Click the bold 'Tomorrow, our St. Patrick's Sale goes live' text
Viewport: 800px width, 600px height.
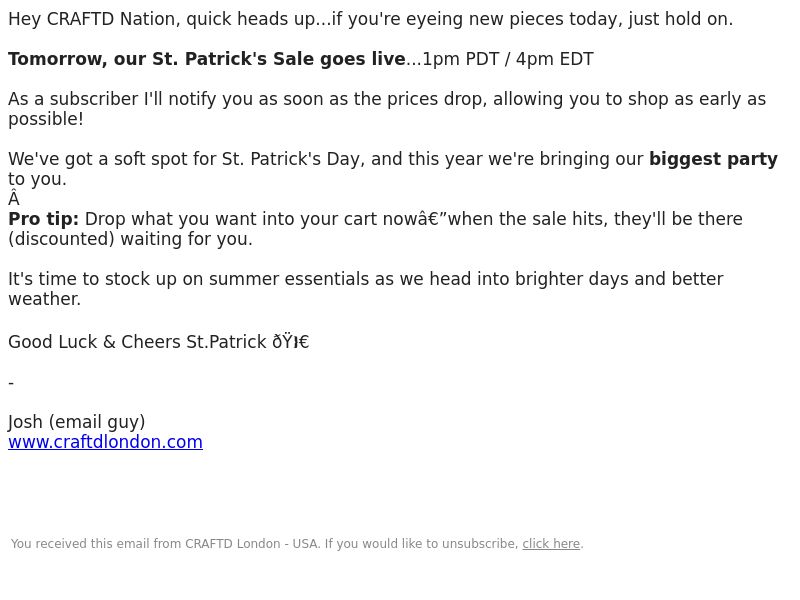pos(207,59)
